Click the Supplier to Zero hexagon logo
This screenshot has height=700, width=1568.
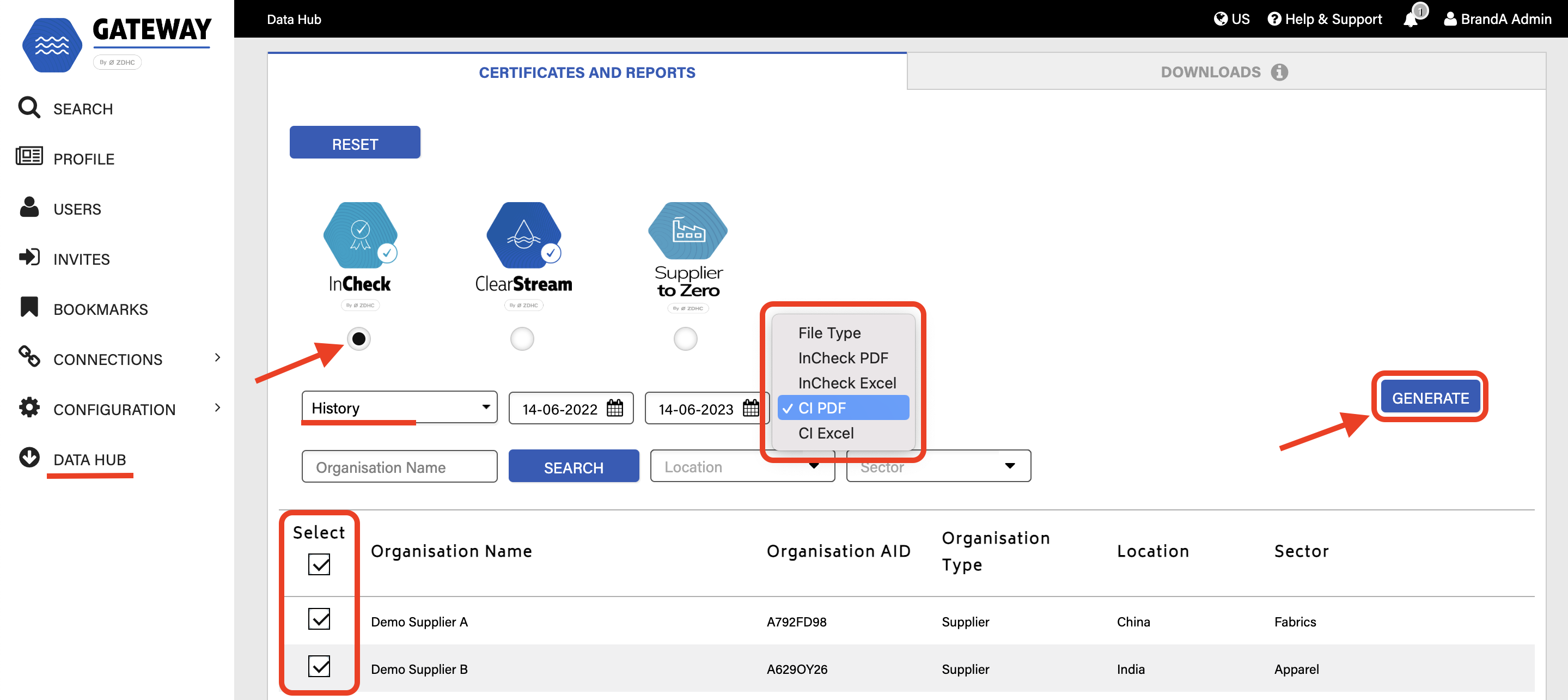pos(687,232)
